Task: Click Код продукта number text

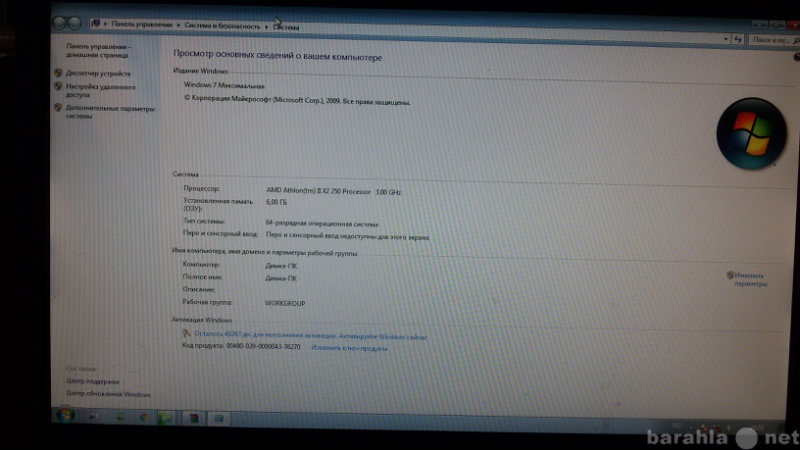Action: [x=241, y=346]
